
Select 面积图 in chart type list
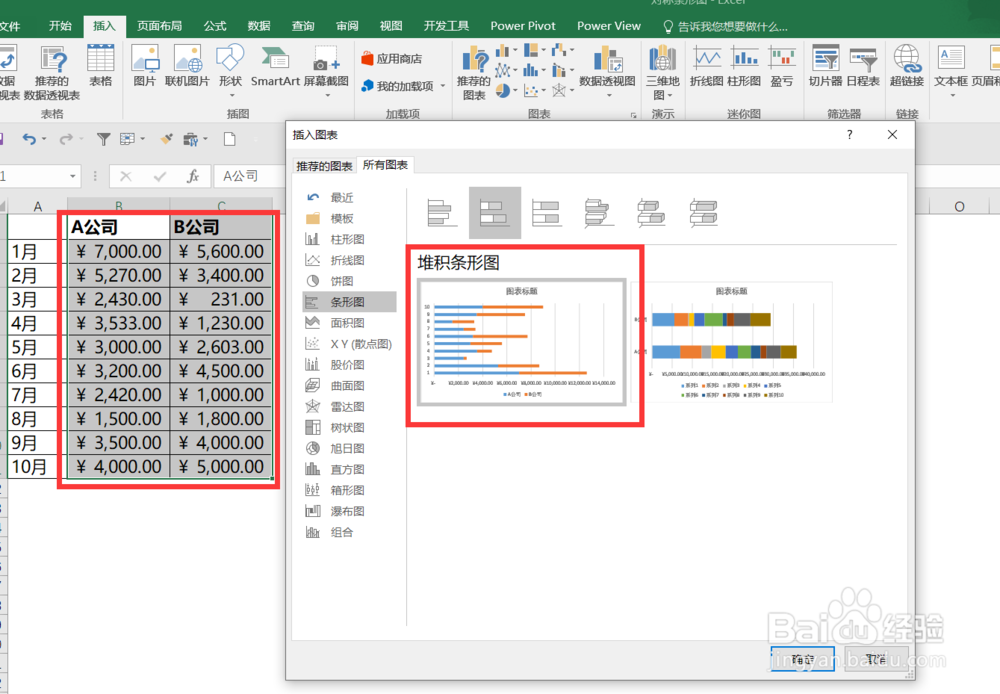click(x=349, y=323)
